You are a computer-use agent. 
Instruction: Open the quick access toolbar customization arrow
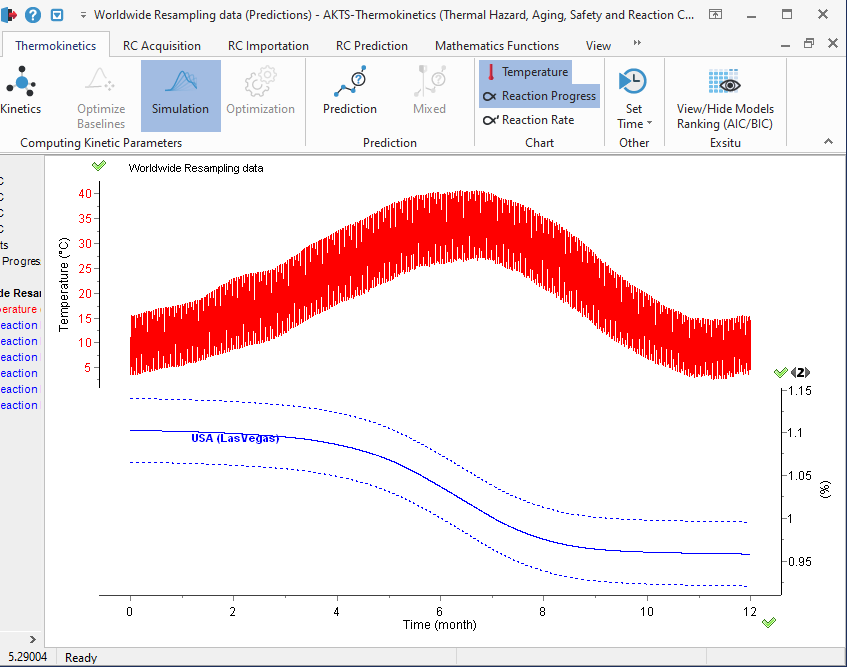point(83,15)
